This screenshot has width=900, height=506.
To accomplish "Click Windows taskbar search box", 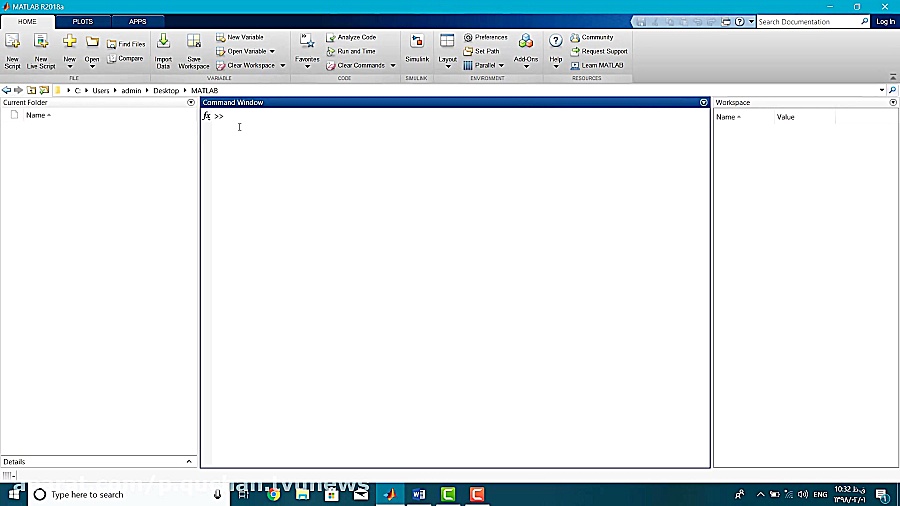I will tap(129, 495).
